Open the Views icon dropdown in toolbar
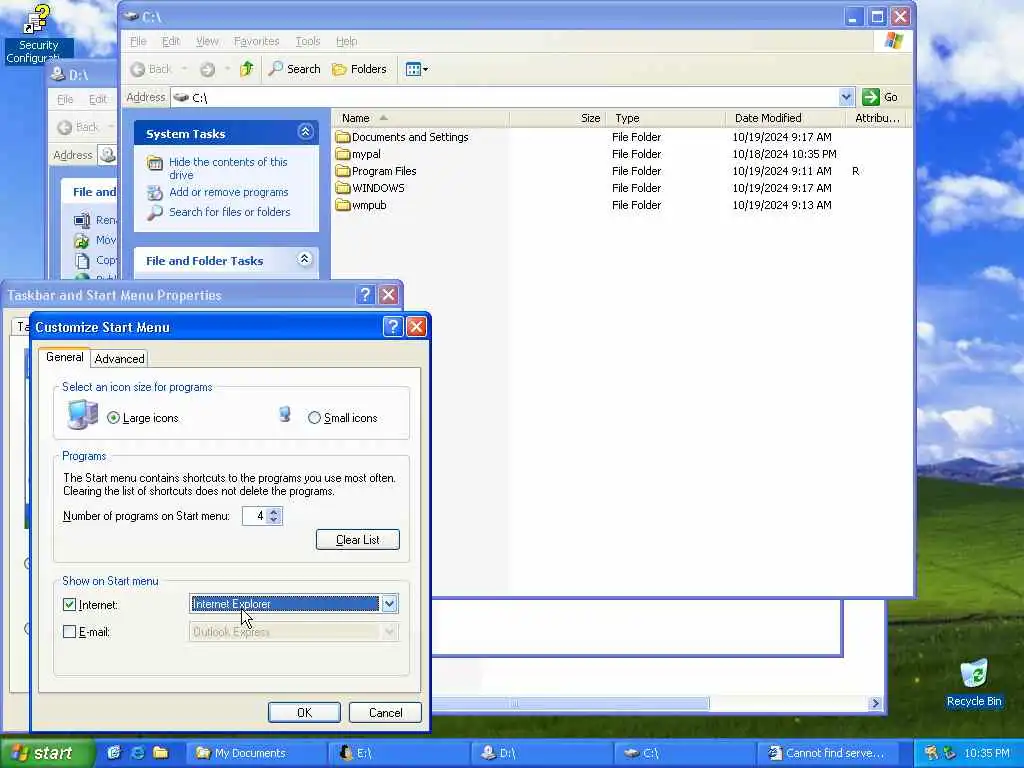1024x768 pixels. pyautogui.click(x=417, y=69)
